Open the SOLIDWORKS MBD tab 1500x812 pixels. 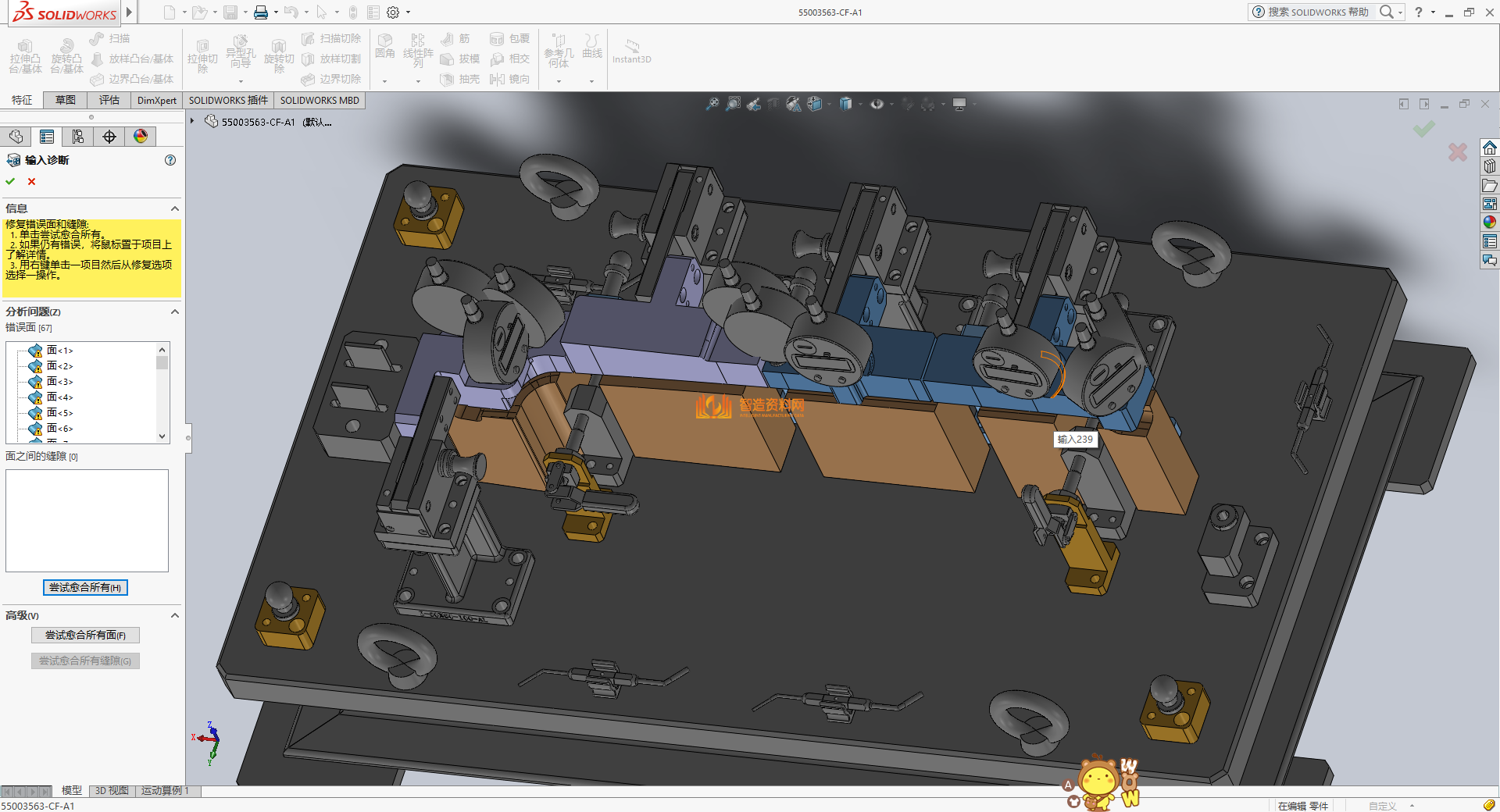tap(320, 100)
